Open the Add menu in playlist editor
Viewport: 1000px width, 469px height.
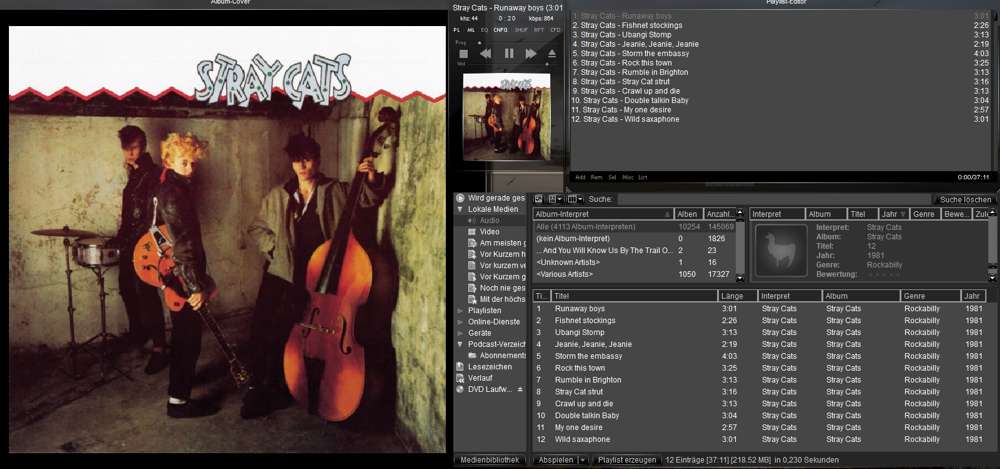coord(580,177)
